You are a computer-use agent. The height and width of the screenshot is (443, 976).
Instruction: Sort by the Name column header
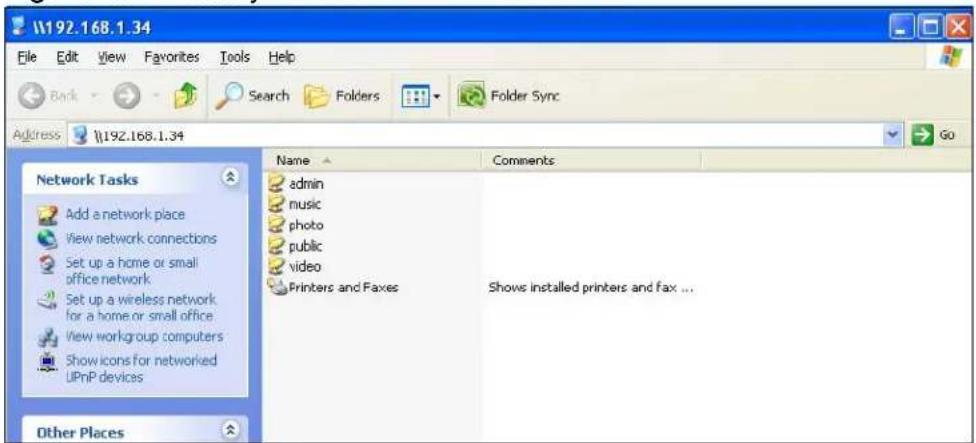point(373,161)
